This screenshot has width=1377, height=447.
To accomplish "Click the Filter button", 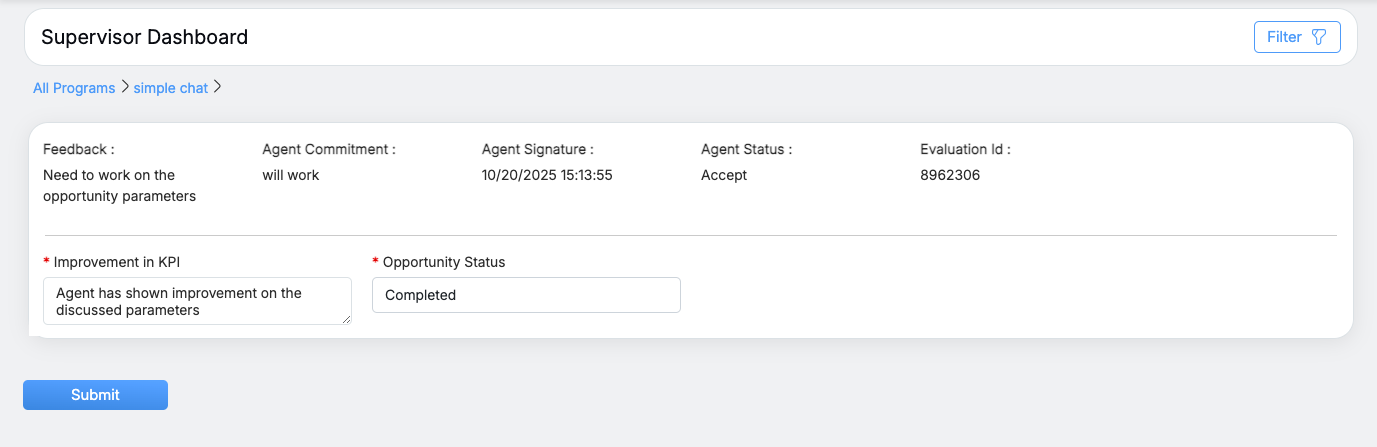I will [x=1296, y=37].
